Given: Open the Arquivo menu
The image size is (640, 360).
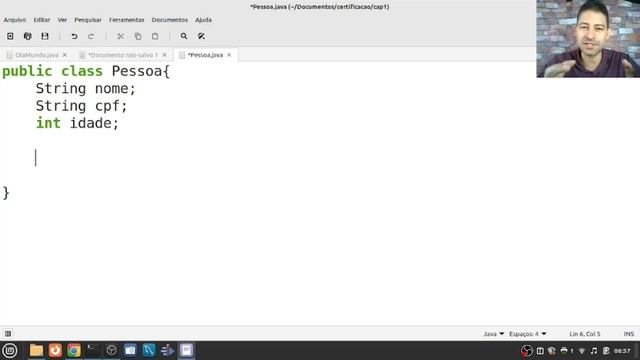Looking at the screenshot, I should click(x=15, y=20).
